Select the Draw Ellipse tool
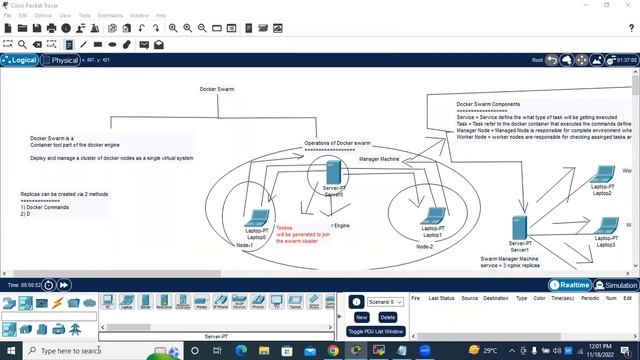640x360 pixels. [112, 44]
